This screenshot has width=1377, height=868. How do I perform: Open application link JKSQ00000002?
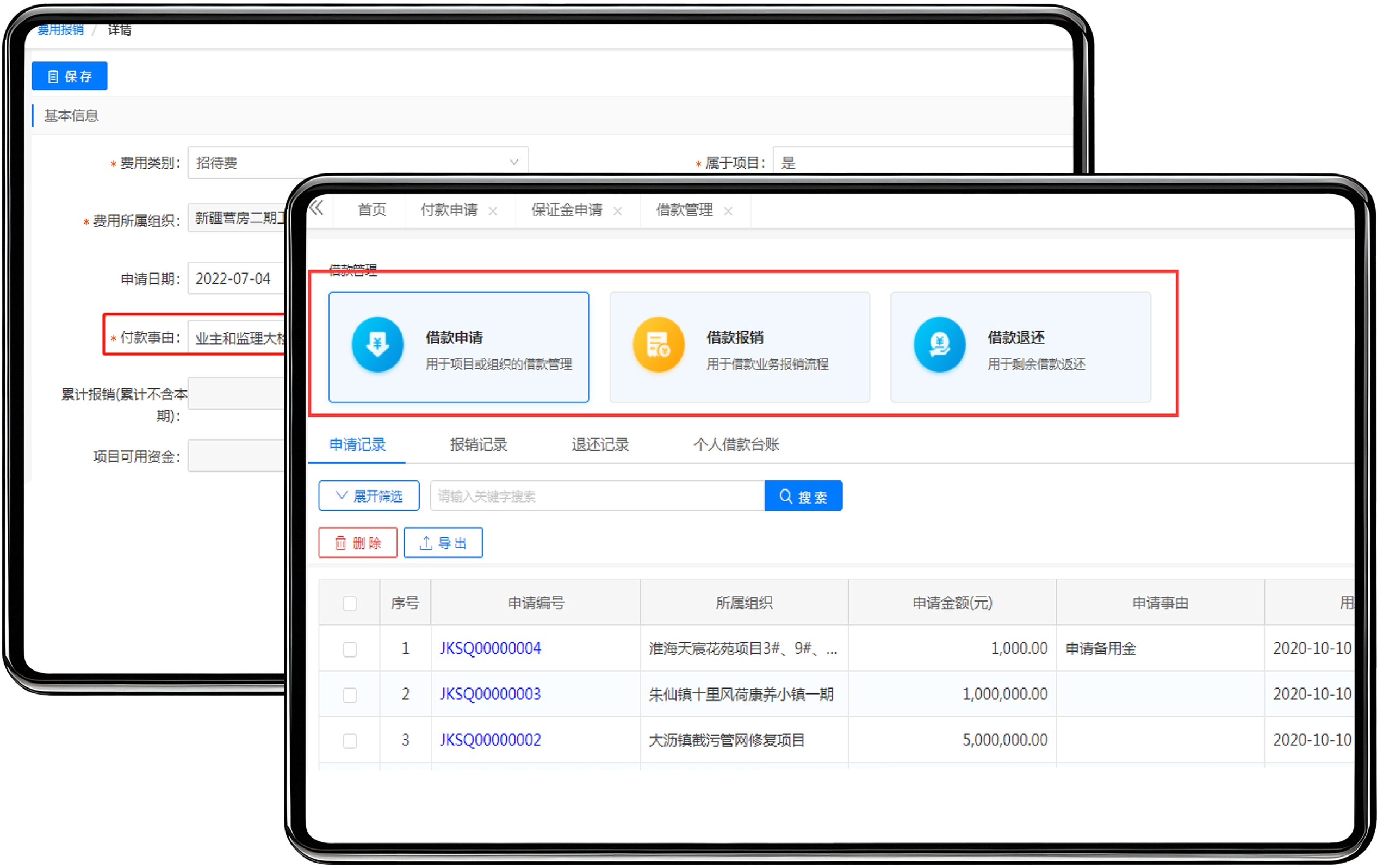(x=490, y=740)
